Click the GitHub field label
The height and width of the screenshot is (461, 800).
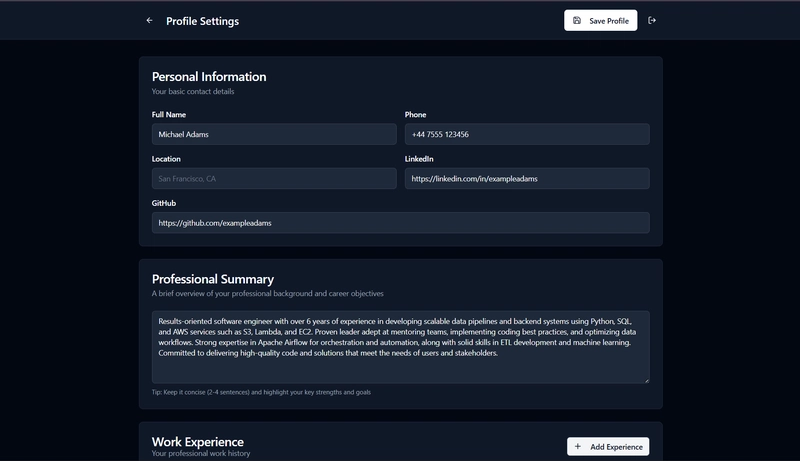coord(164,203)
